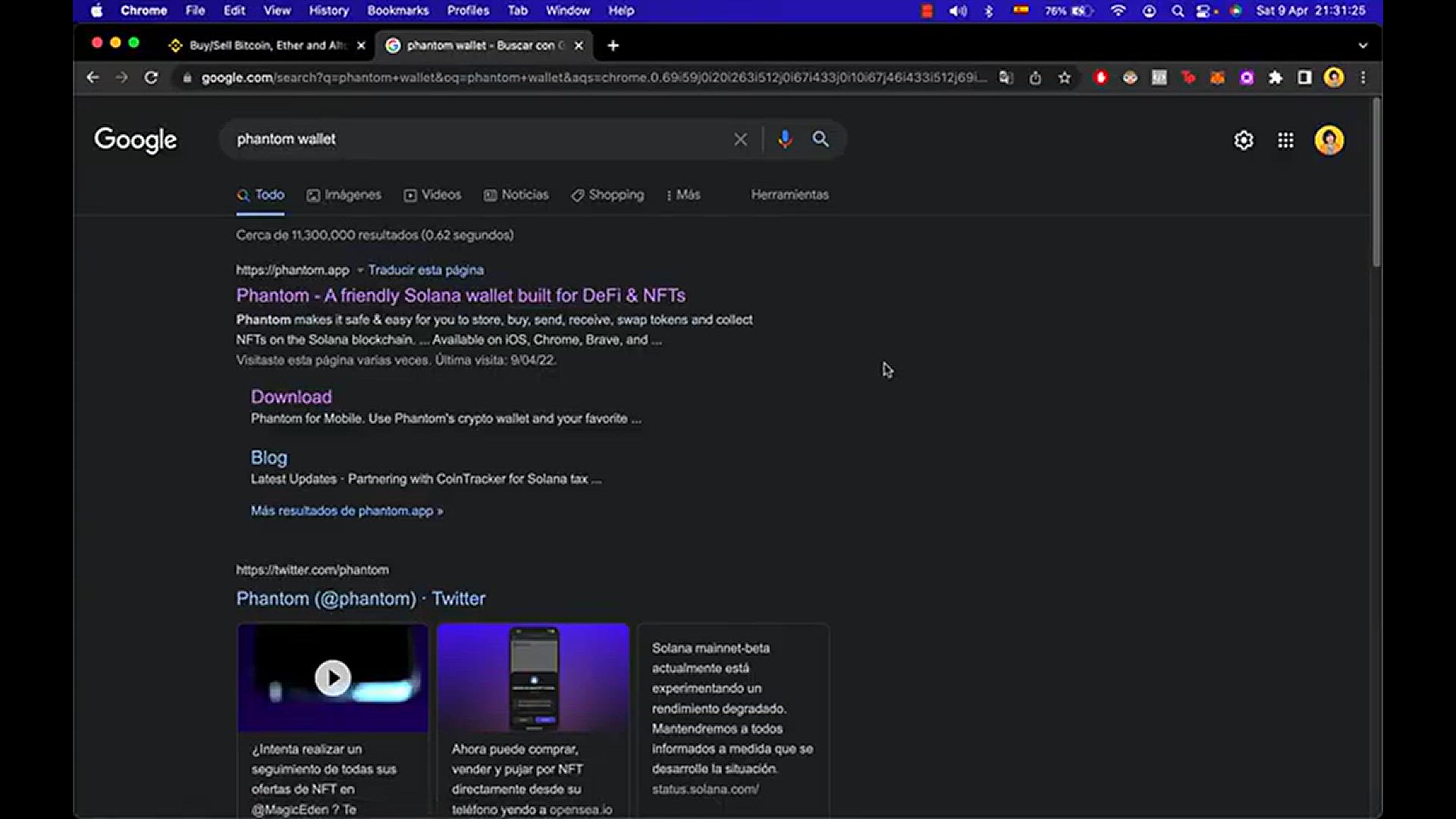The image size is (1456, 819).
Task: Click the MetaMask fox extension icon
Action: pos(1217,77)
